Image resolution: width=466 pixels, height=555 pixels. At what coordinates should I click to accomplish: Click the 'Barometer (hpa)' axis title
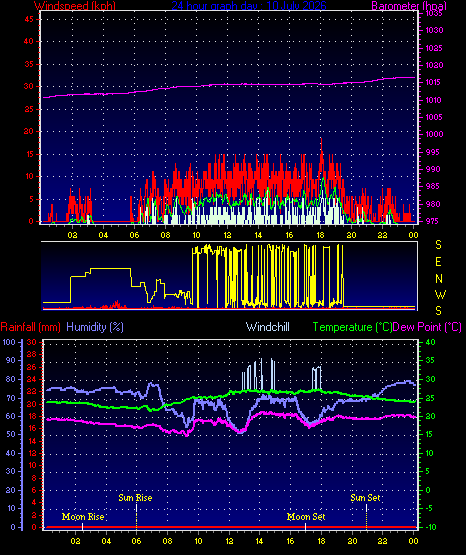pos(409,5)
